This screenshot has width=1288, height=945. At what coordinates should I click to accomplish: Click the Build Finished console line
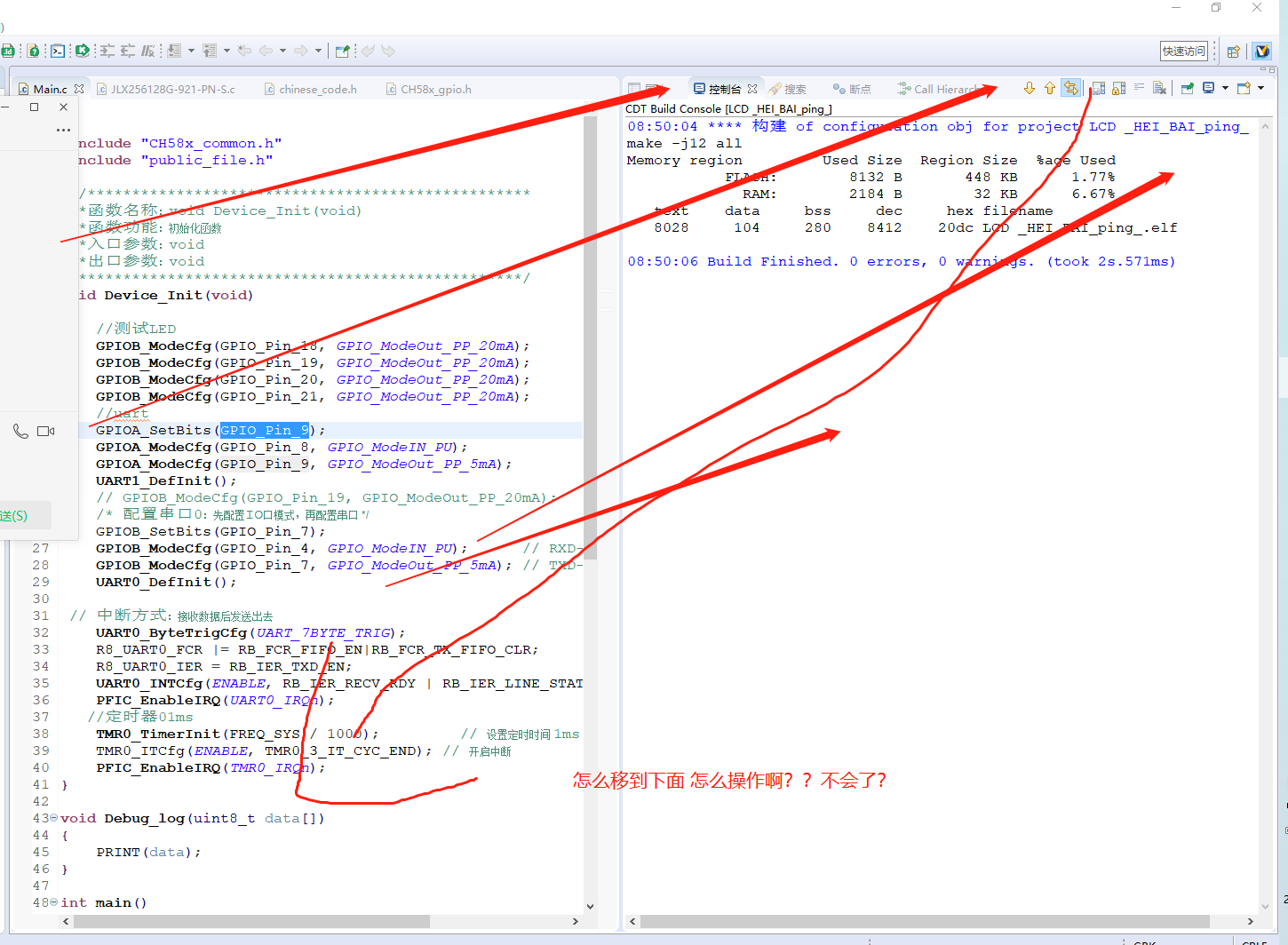tap(902, 261)
